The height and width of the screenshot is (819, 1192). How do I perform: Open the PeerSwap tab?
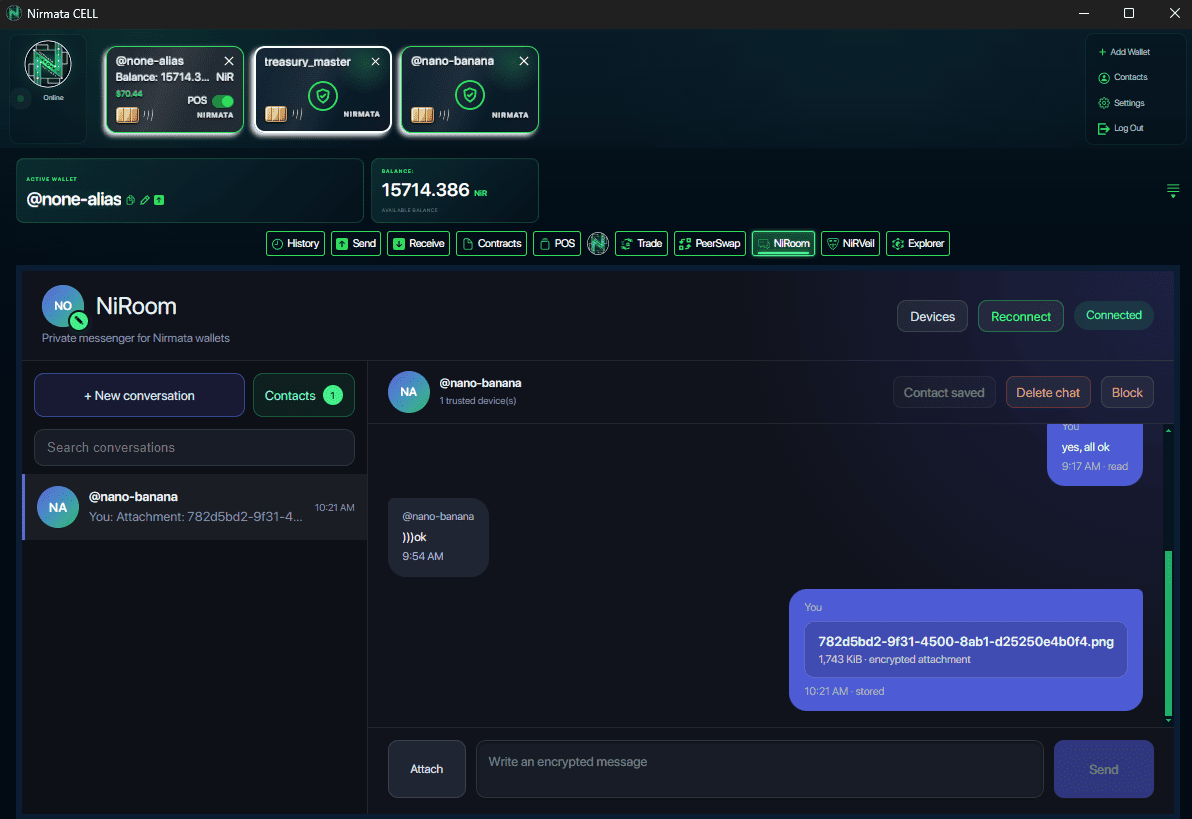pyautogui.click(x=710, y=243)
